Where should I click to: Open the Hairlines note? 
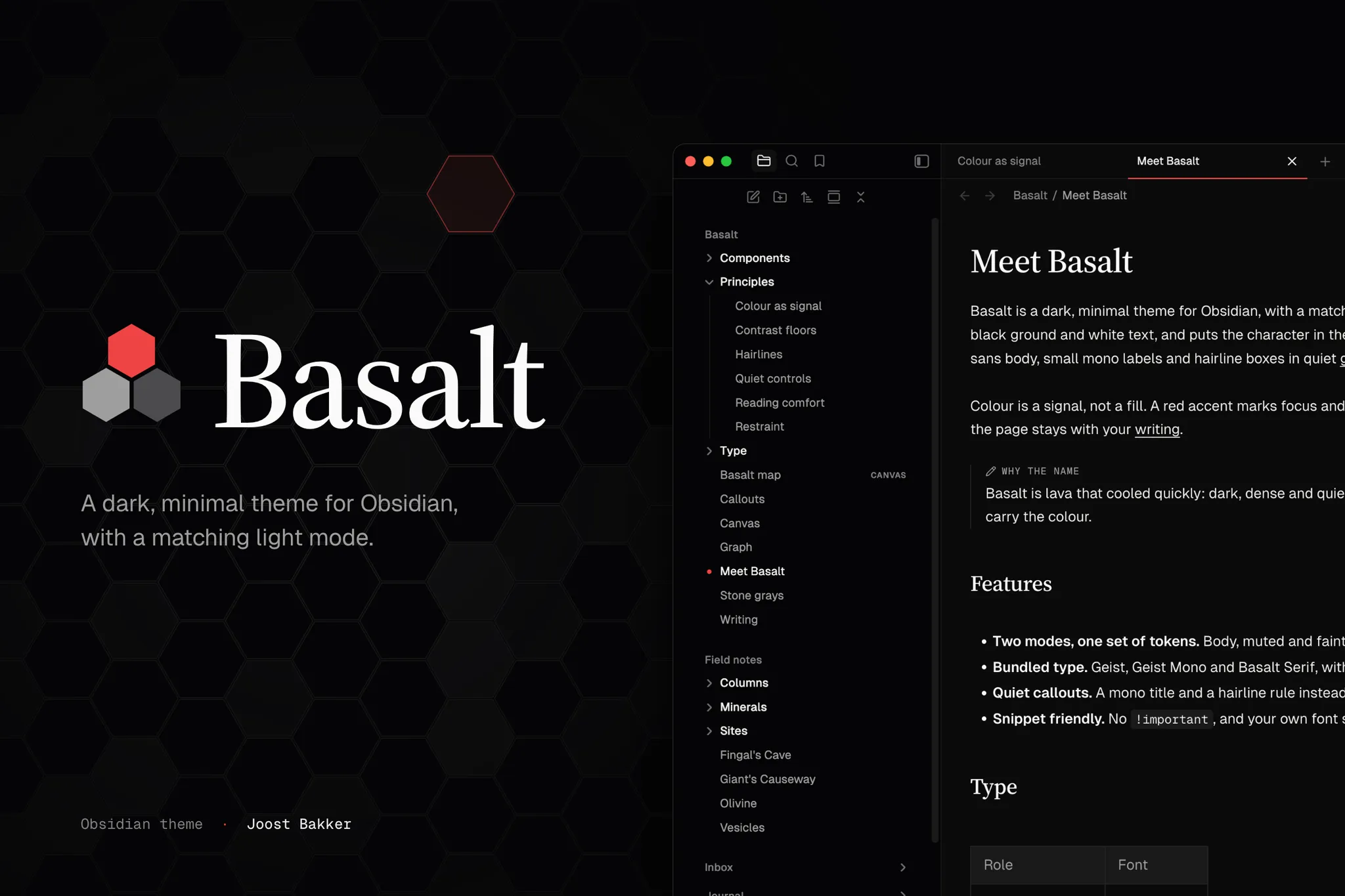pyautogui.click(x=759, y=354)
